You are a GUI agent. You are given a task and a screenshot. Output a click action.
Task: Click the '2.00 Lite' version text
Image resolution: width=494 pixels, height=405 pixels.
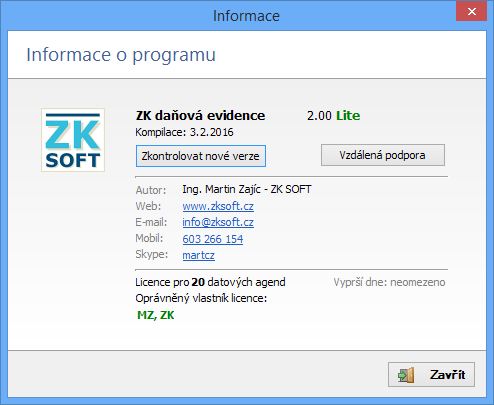333,116
